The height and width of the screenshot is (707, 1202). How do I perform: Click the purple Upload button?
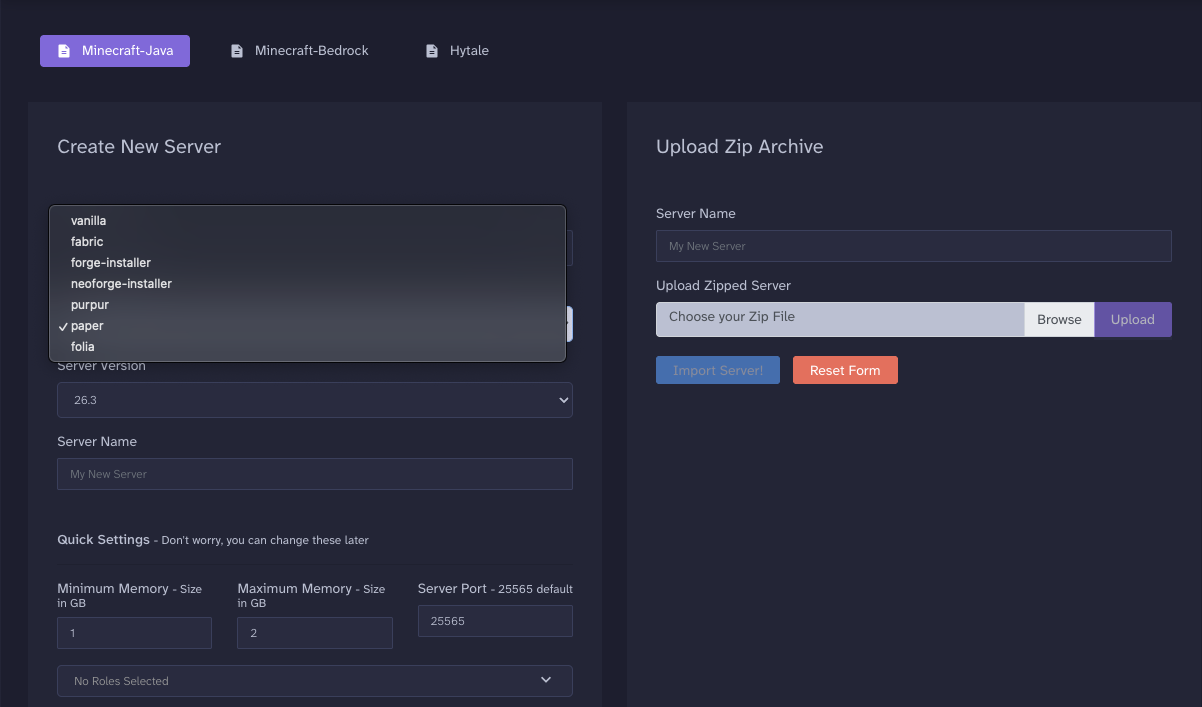[1133, 319]
